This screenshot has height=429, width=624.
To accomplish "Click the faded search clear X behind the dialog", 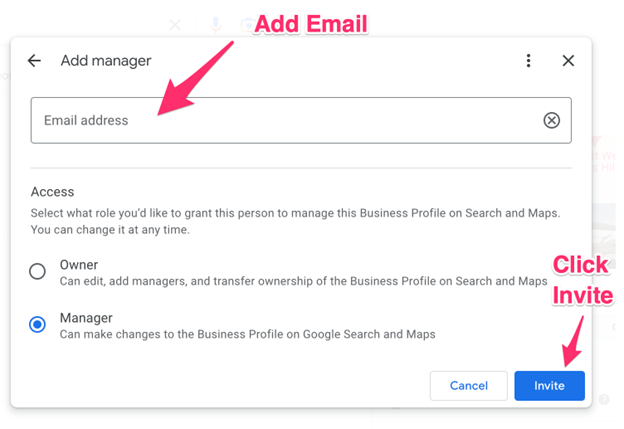I will [175, 25].
